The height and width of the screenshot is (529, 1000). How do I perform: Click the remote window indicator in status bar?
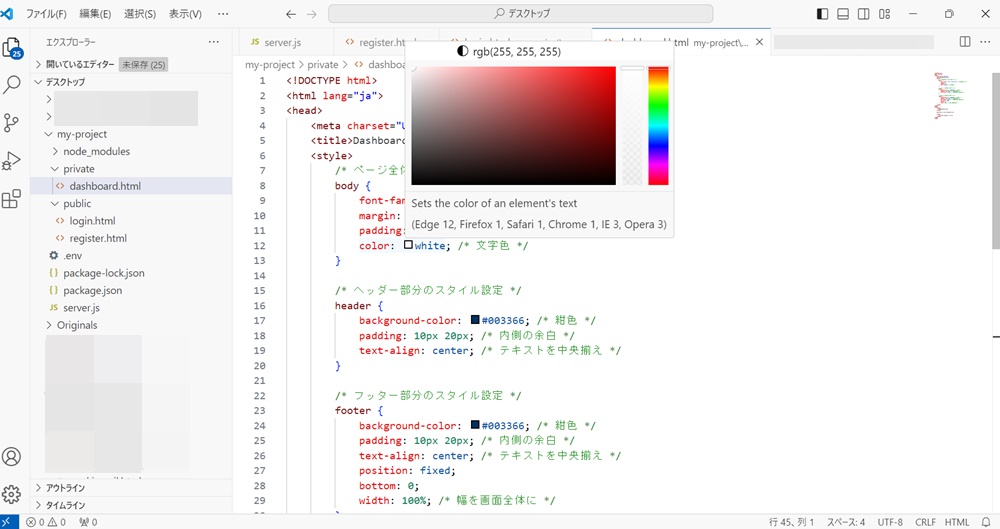click(x=9, y=522)
